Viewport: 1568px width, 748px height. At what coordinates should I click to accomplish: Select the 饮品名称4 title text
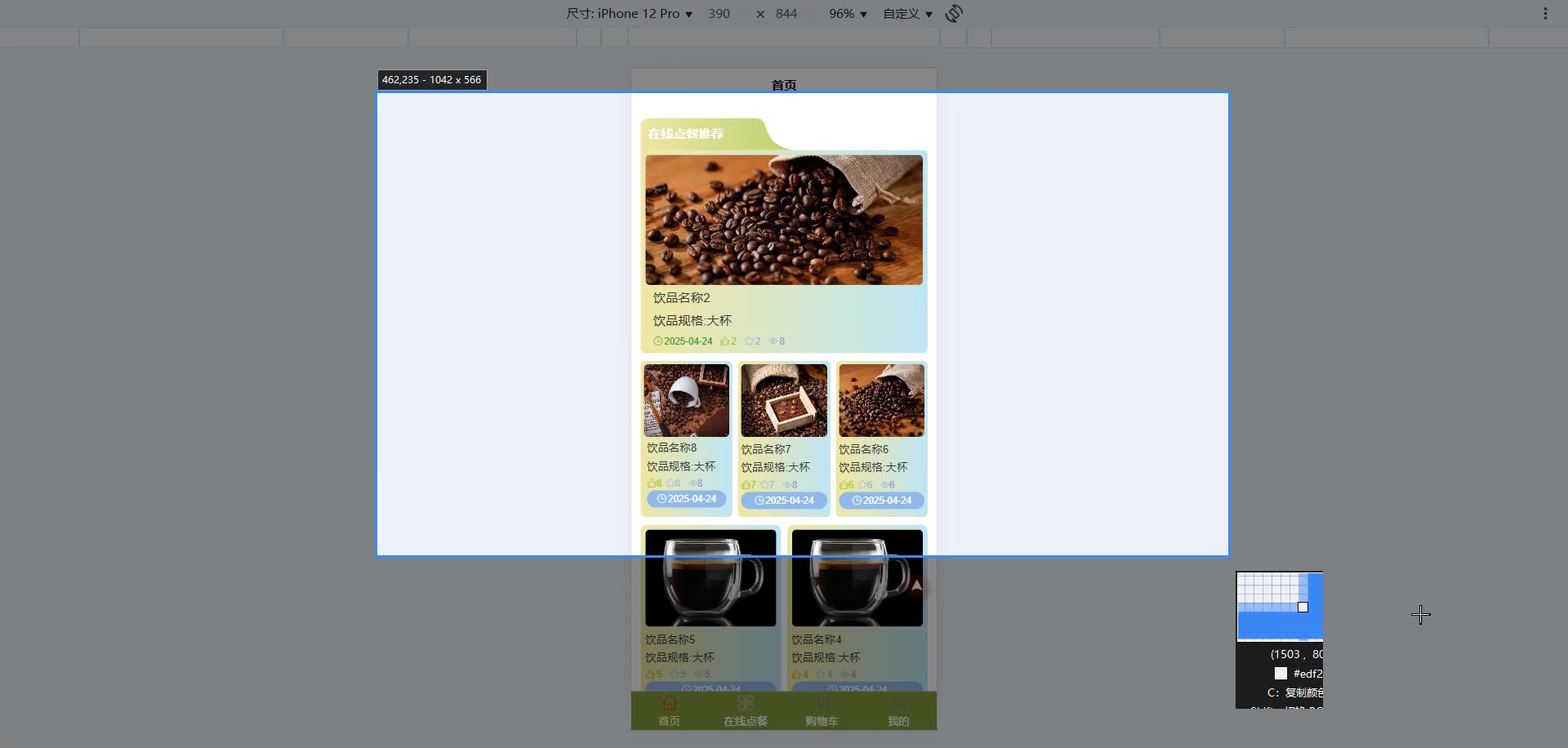(817, 640)
